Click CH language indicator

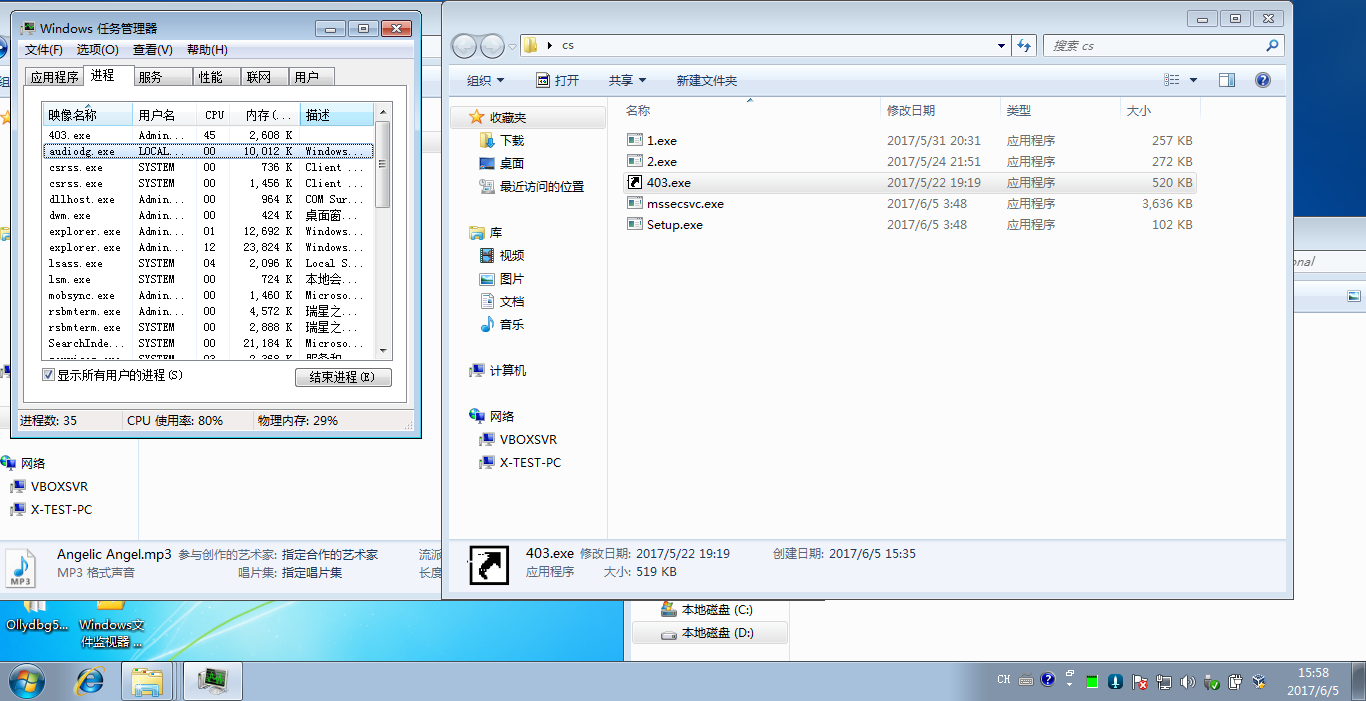(x=1004, y=680)
